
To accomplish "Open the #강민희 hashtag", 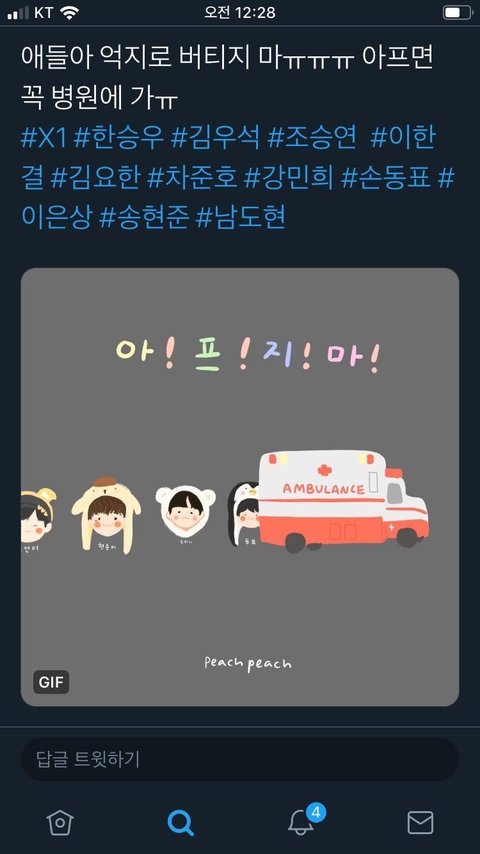I will pos(289,178).
